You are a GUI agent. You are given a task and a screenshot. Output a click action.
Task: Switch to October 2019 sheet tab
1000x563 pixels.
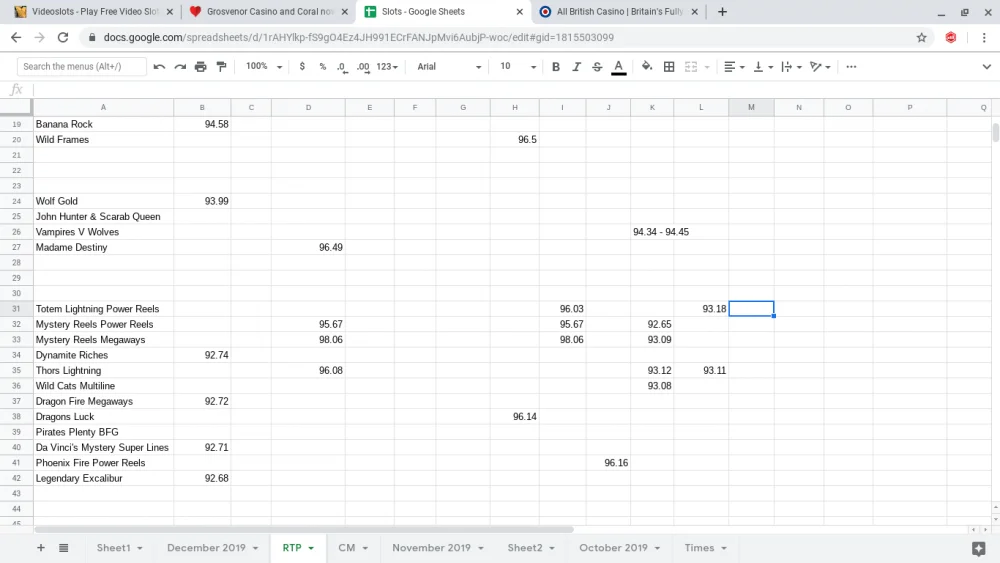613,548
